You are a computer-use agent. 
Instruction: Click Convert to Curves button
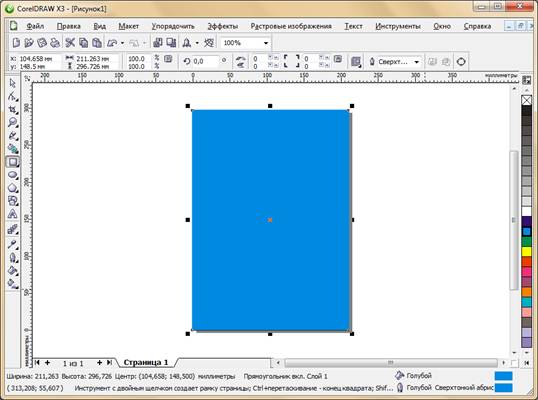click(461, 62)
